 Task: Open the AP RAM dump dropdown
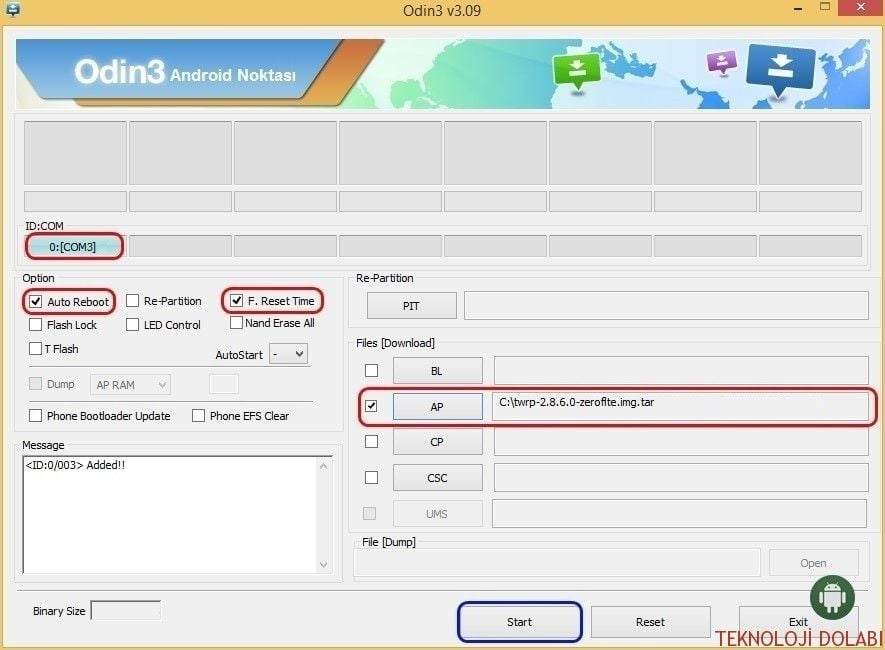point(130,384)
